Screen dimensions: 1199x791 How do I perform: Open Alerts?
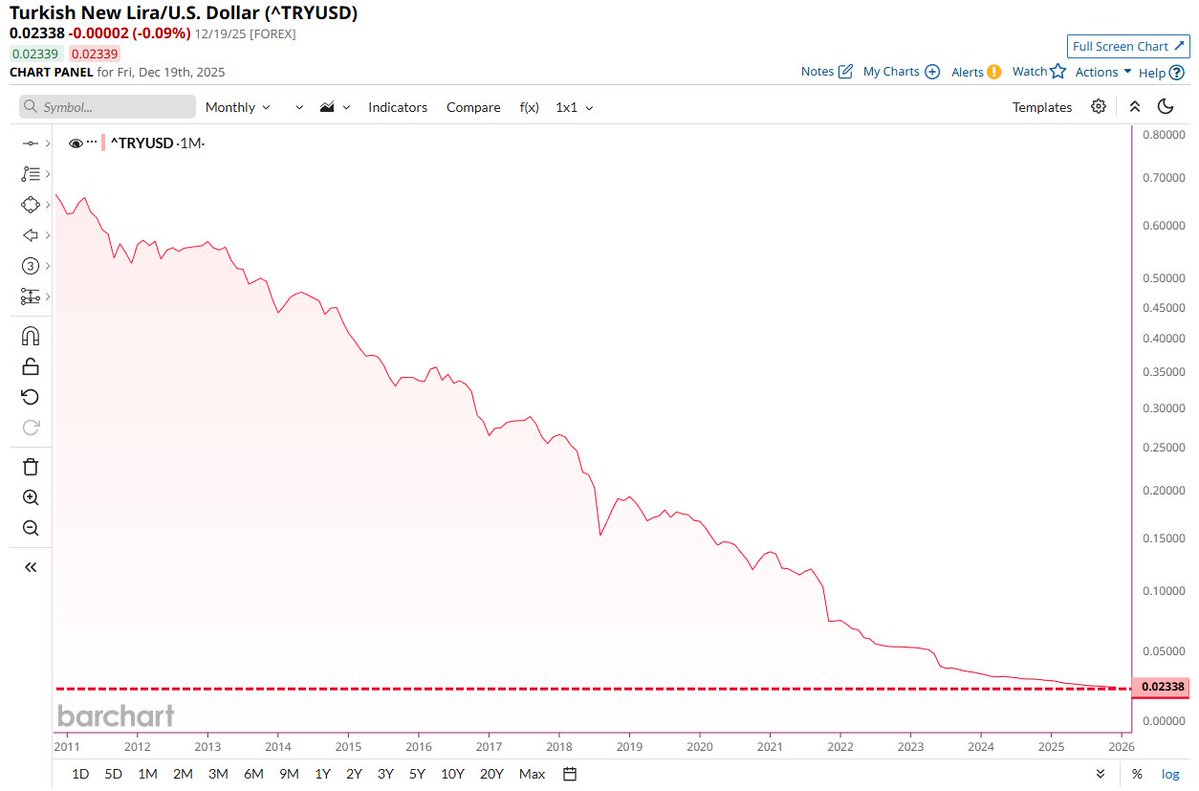[976, 72]
